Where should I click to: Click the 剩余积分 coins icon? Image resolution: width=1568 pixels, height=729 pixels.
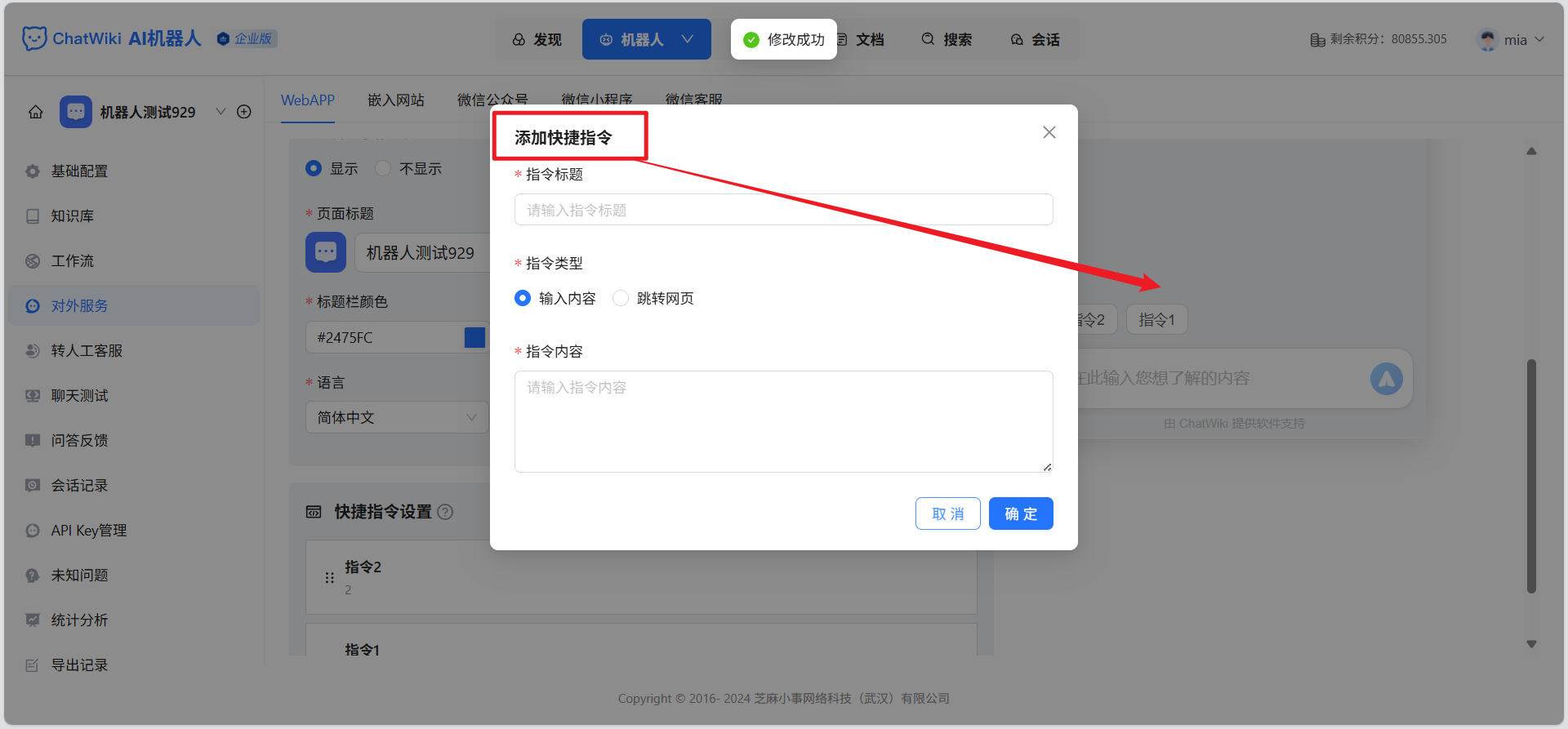(1317, 39)
